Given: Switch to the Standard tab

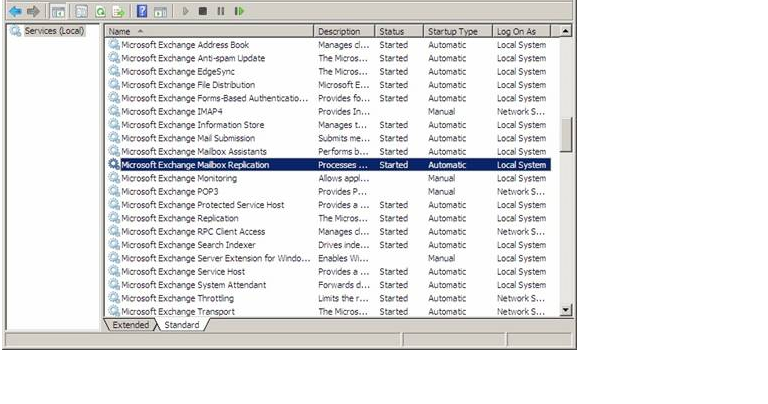Looking at the screenshot, I should coord(182,325).
